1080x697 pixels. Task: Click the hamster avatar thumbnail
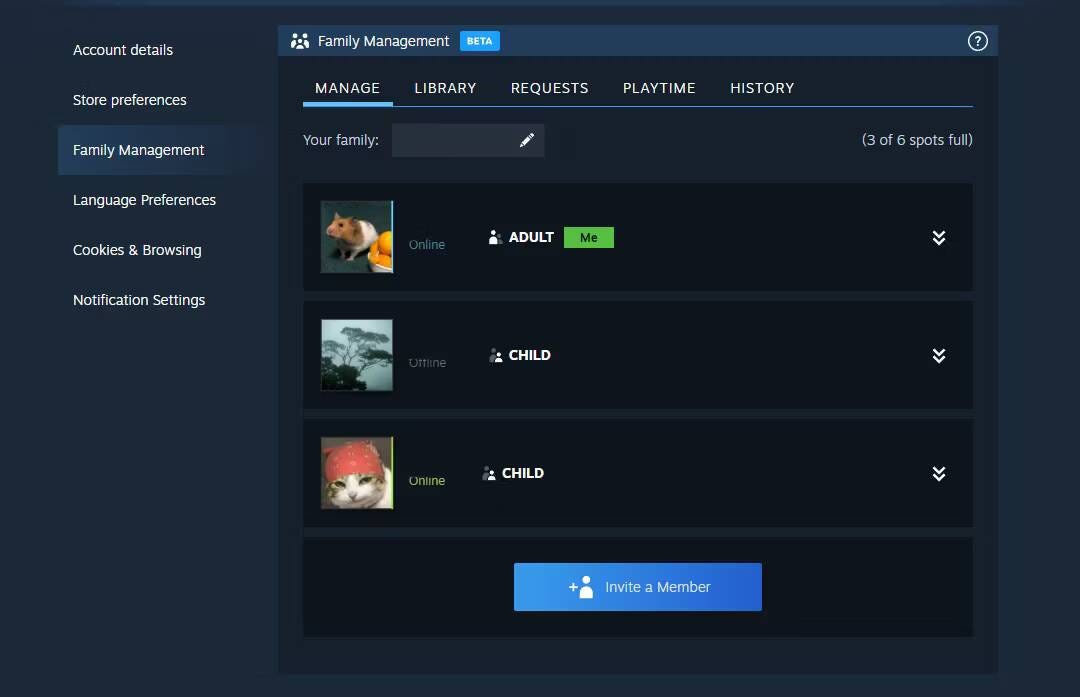(x=356, y=236)
